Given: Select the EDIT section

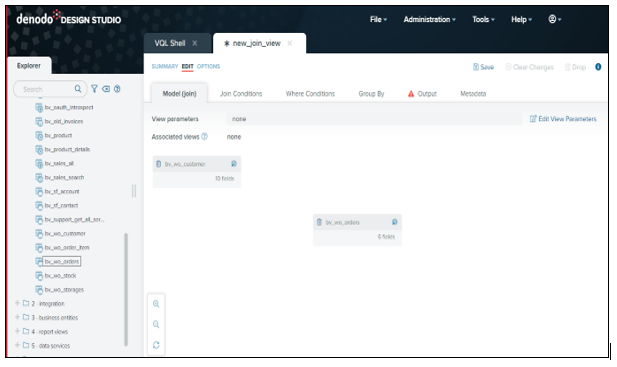Looking at the screenshot, I should click(187, 66).
